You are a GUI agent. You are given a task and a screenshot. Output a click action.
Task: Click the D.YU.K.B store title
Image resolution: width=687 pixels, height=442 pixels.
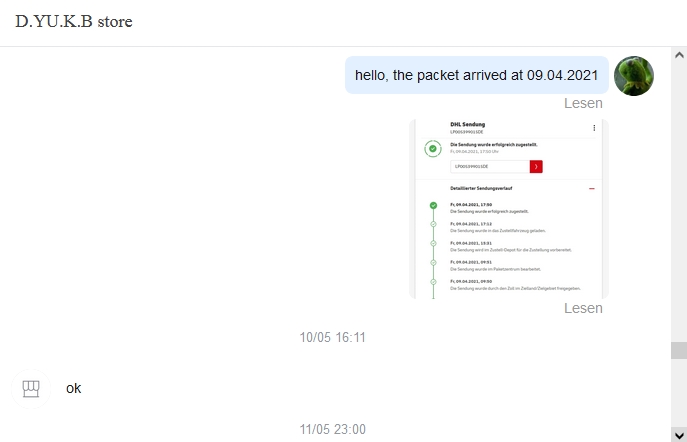point(74,21)
